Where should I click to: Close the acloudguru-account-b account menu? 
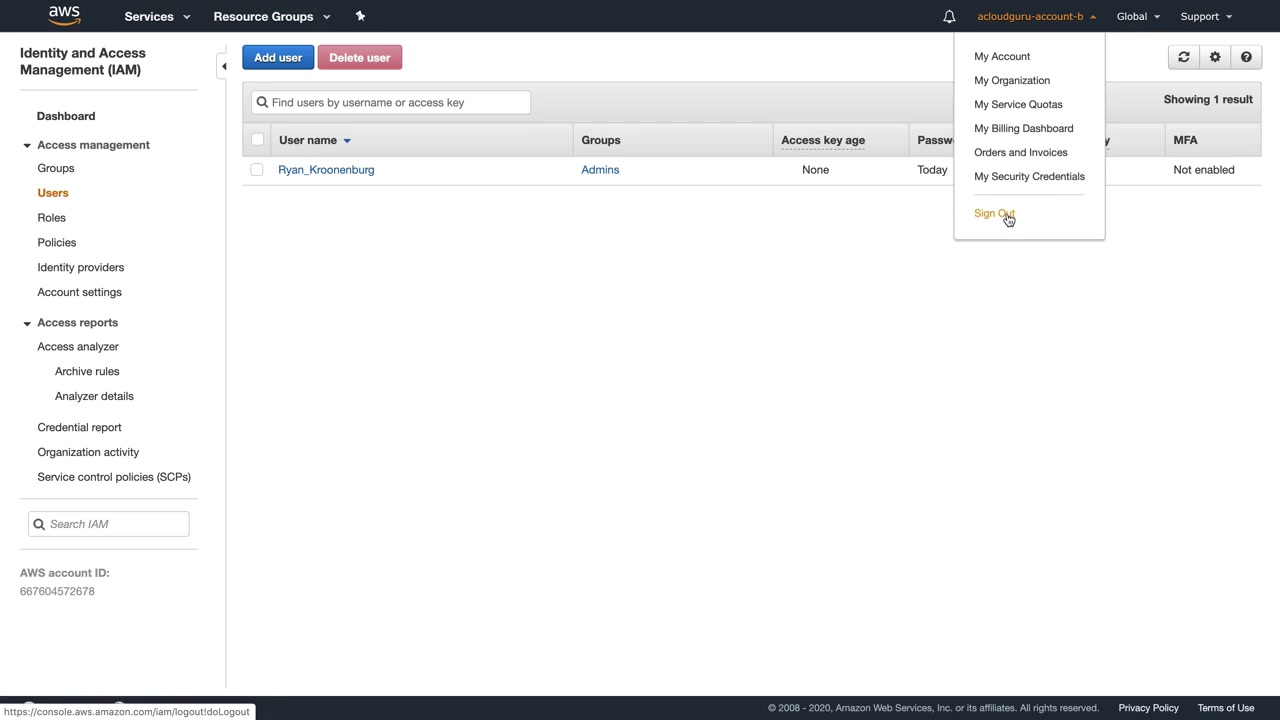tap(1037, 16)
